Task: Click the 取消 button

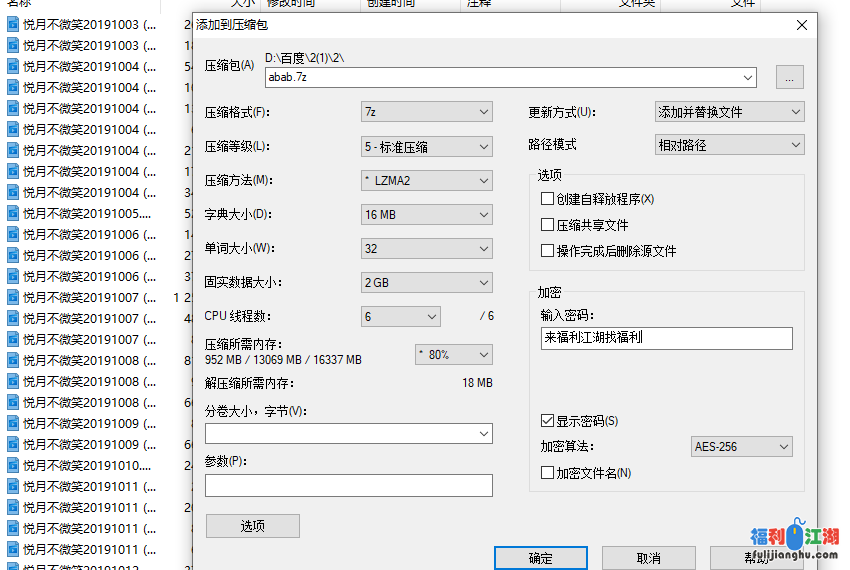Action: tap(648, 558)
